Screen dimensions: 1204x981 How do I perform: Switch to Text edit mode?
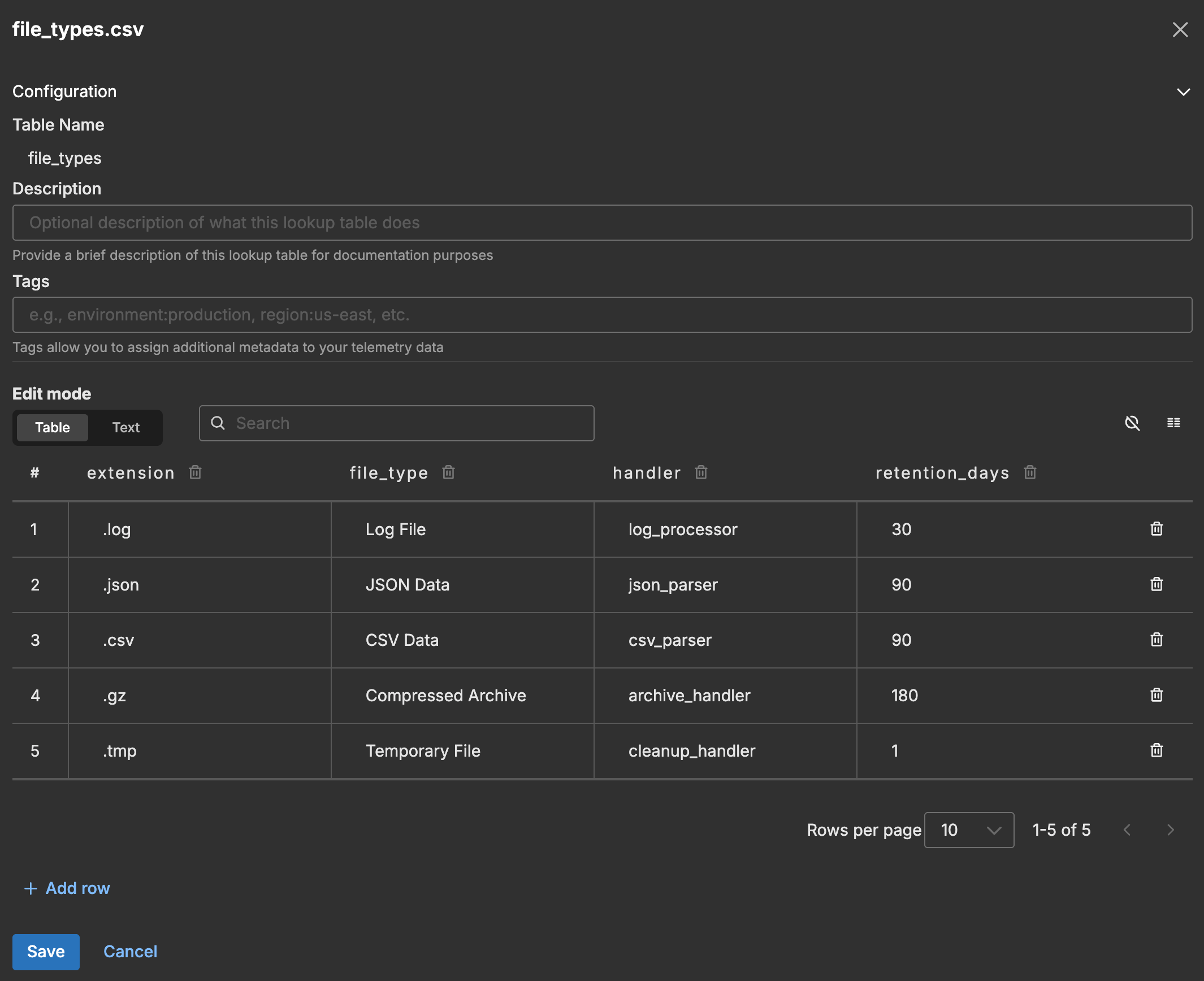pyautogui.click(x=125, y=427)
